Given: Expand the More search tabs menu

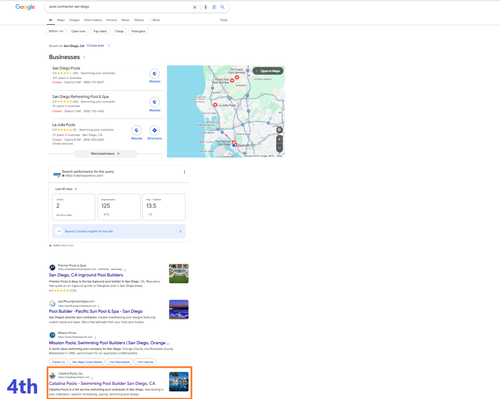Looking at the screenshot, I should [155, 20].
